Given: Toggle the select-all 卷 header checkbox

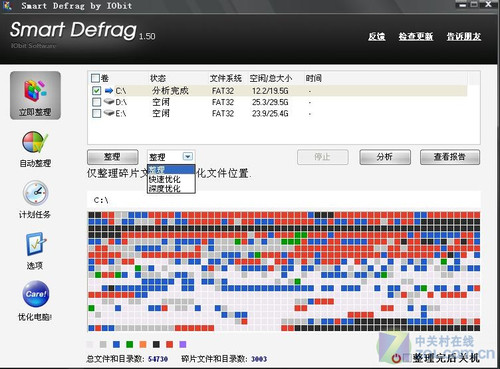Looking at the screenshot, I should (95, 78).
